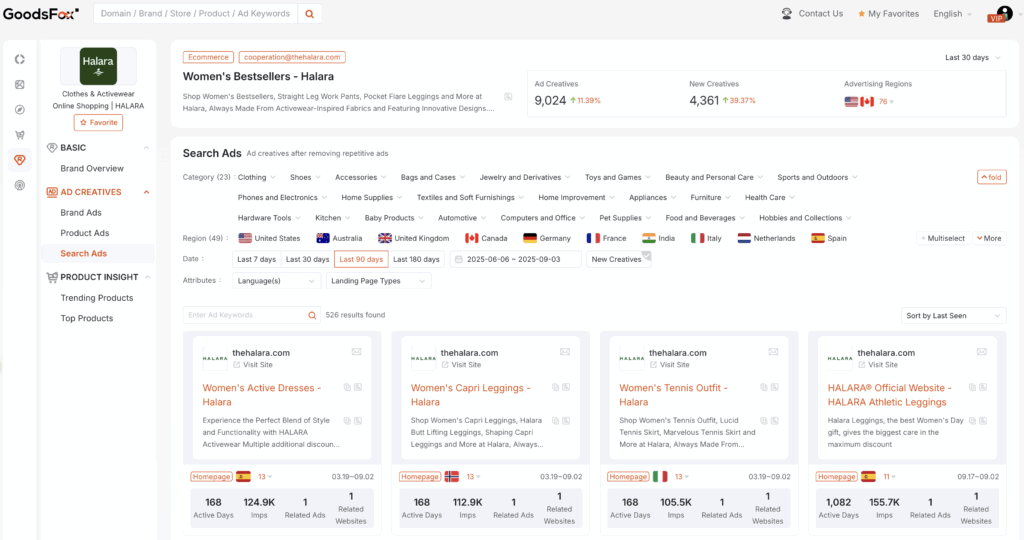The width and height of the screenshot is (1024, 540).
Task: Open the Last 30 days period dropdown at top right
Action: click(x=972, y=57)
